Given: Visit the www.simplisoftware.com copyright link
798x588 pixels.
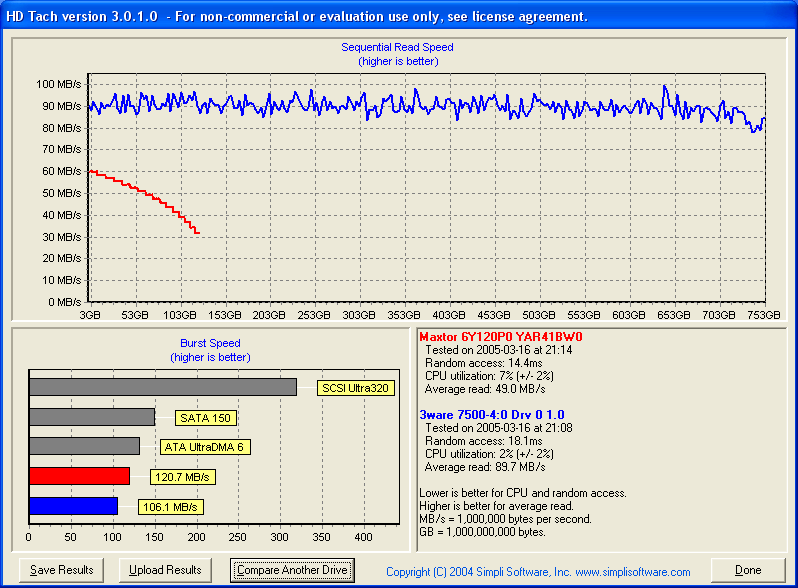Looking at the screenshot, I should tap(538, 572).
